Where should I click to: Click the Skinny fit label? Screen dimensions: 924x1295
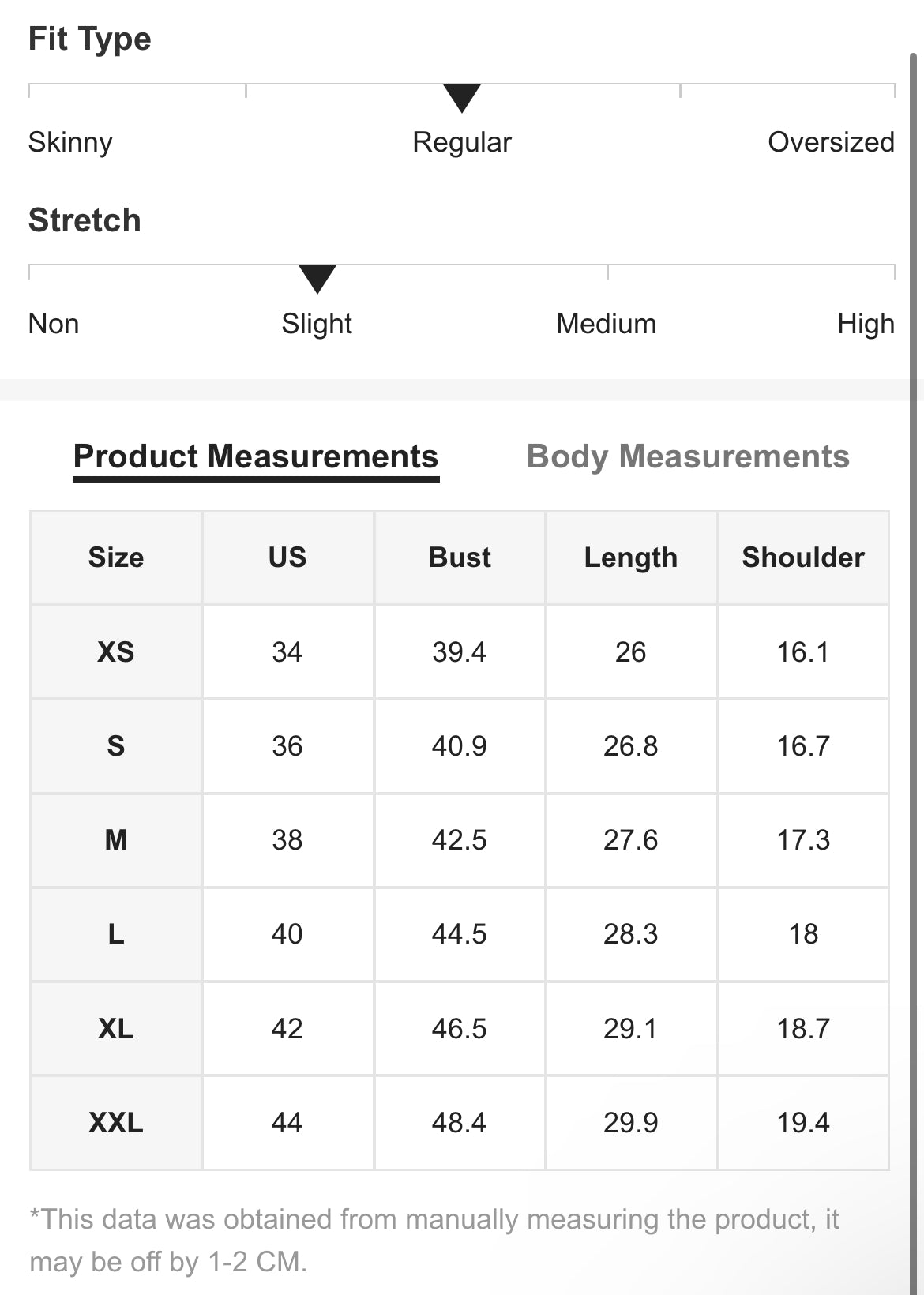(70, 142)
